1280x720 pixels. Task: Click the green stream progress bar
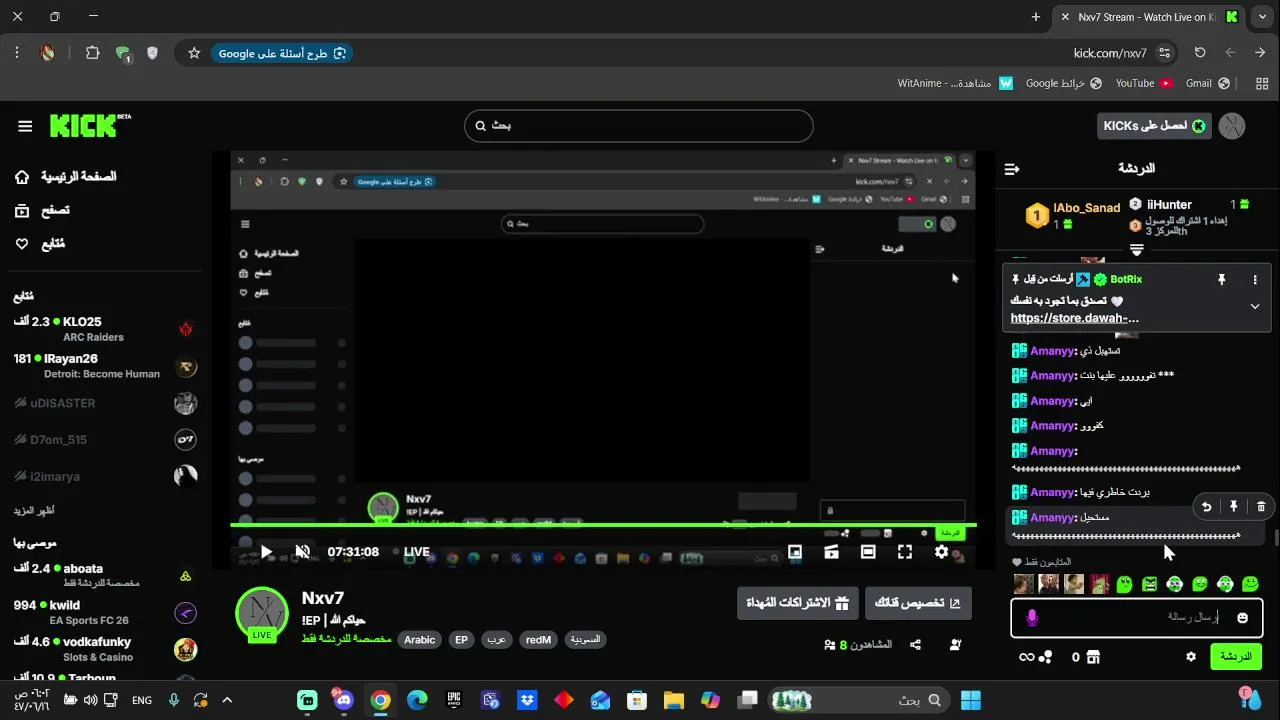604,524
